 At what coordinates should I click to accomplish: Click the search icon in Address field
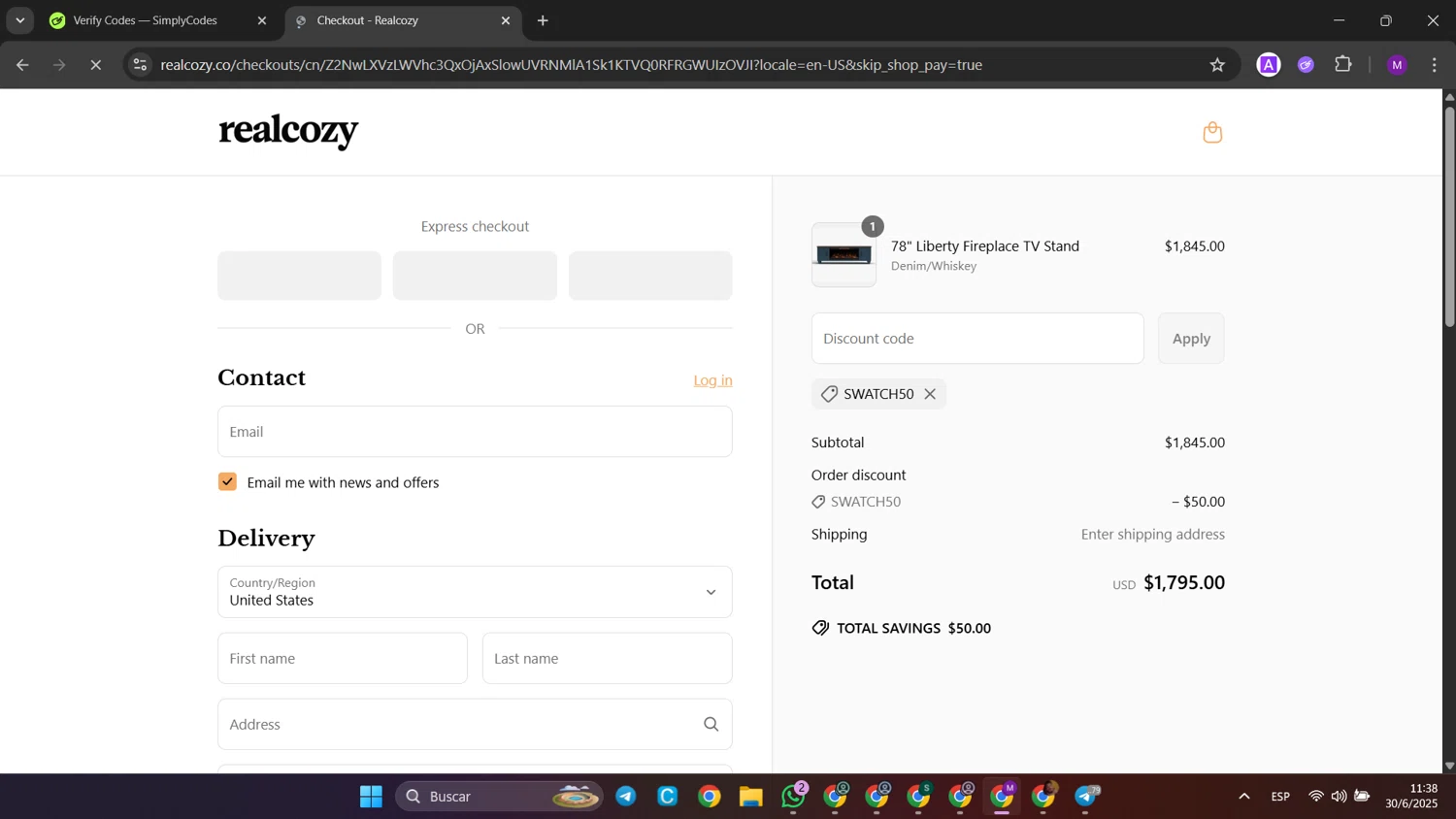[711, 724]
